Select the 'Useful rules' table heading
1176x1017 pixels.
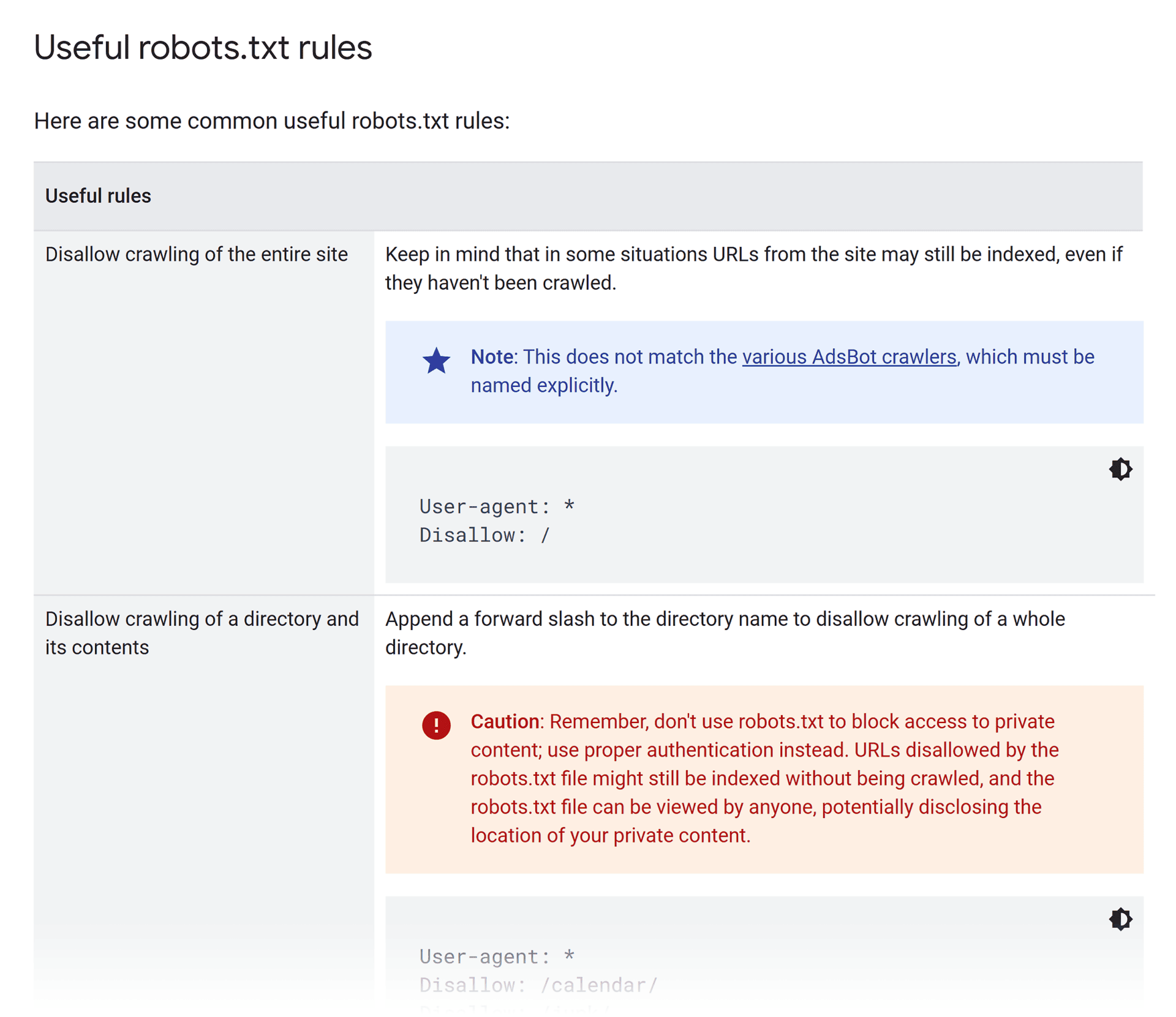pos(98,196)
